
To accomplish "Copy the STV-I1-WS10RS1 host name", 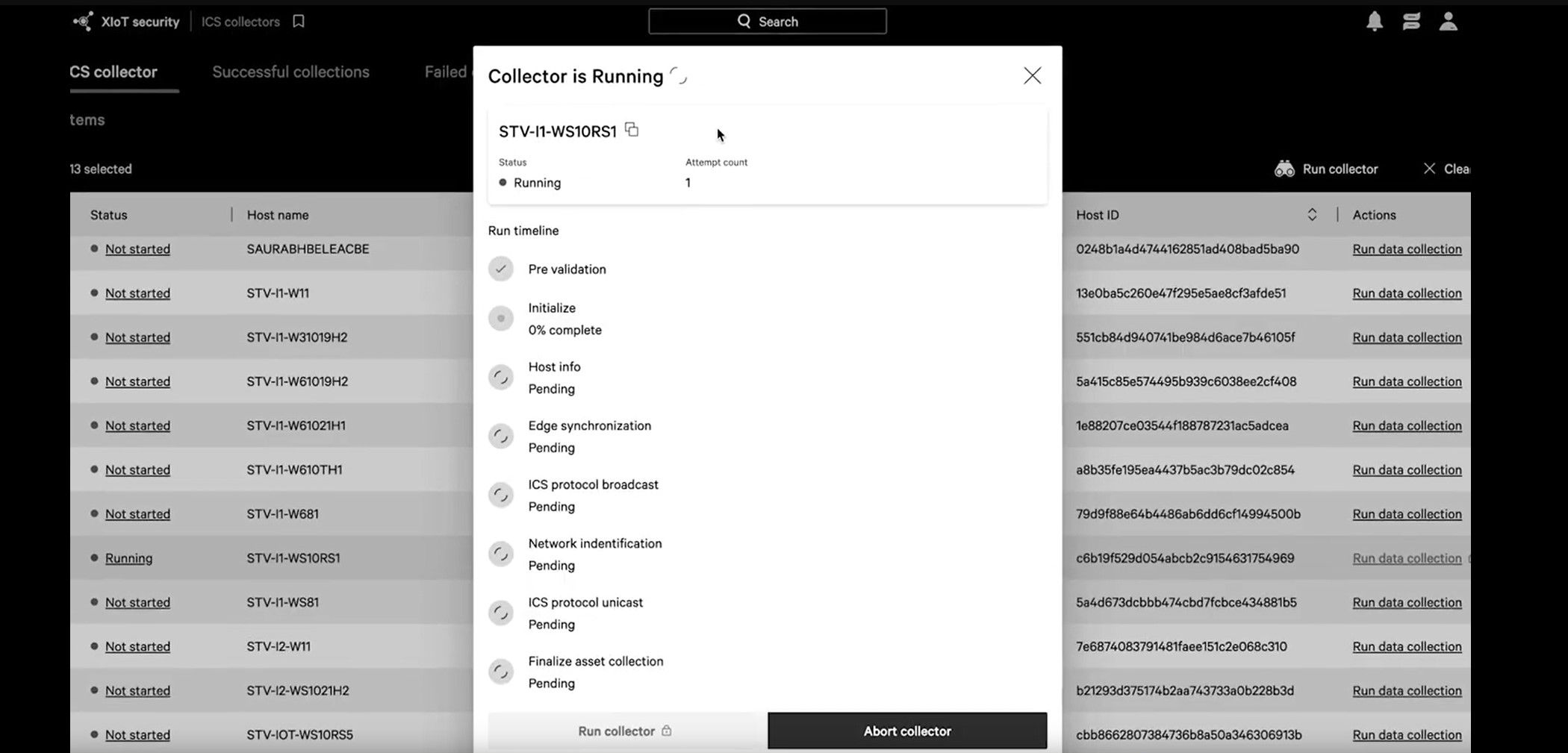I will 632,130.
